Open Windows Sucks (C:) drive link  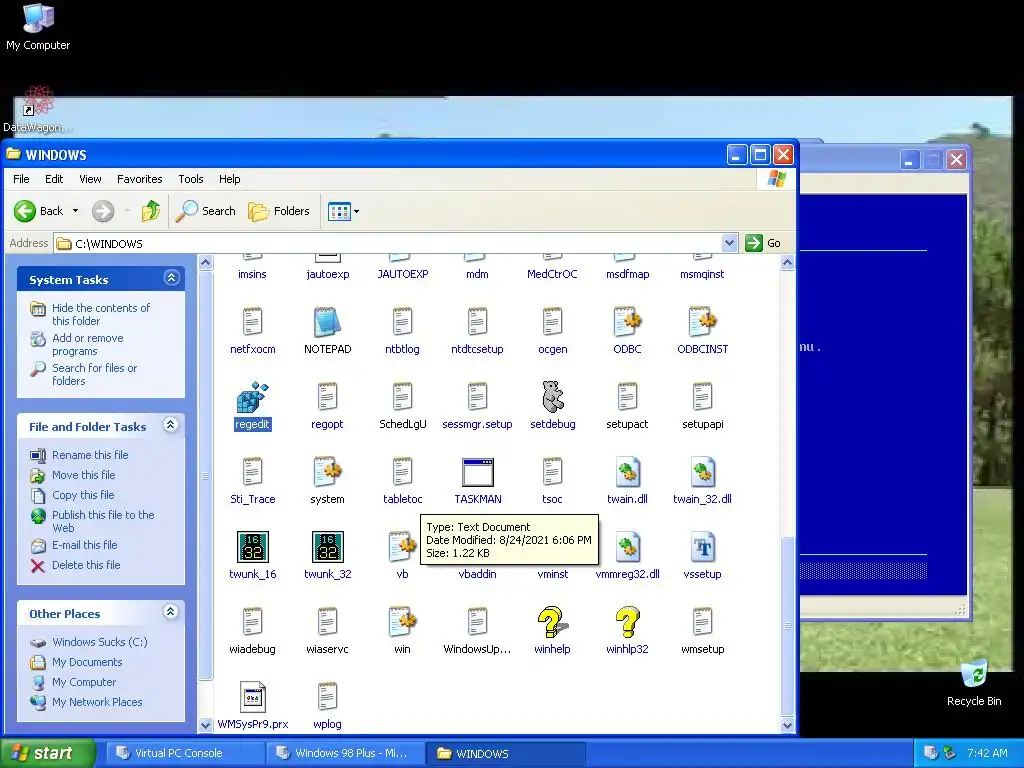(100, 642)
